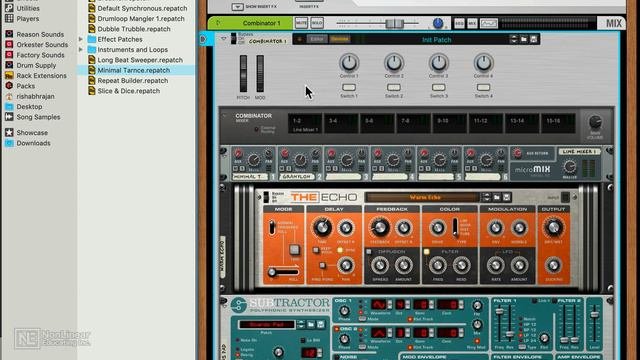This screenshot has width=640, height=360.
Task: Click The Echo patch select arrows
Action: [x=486, y=197]
